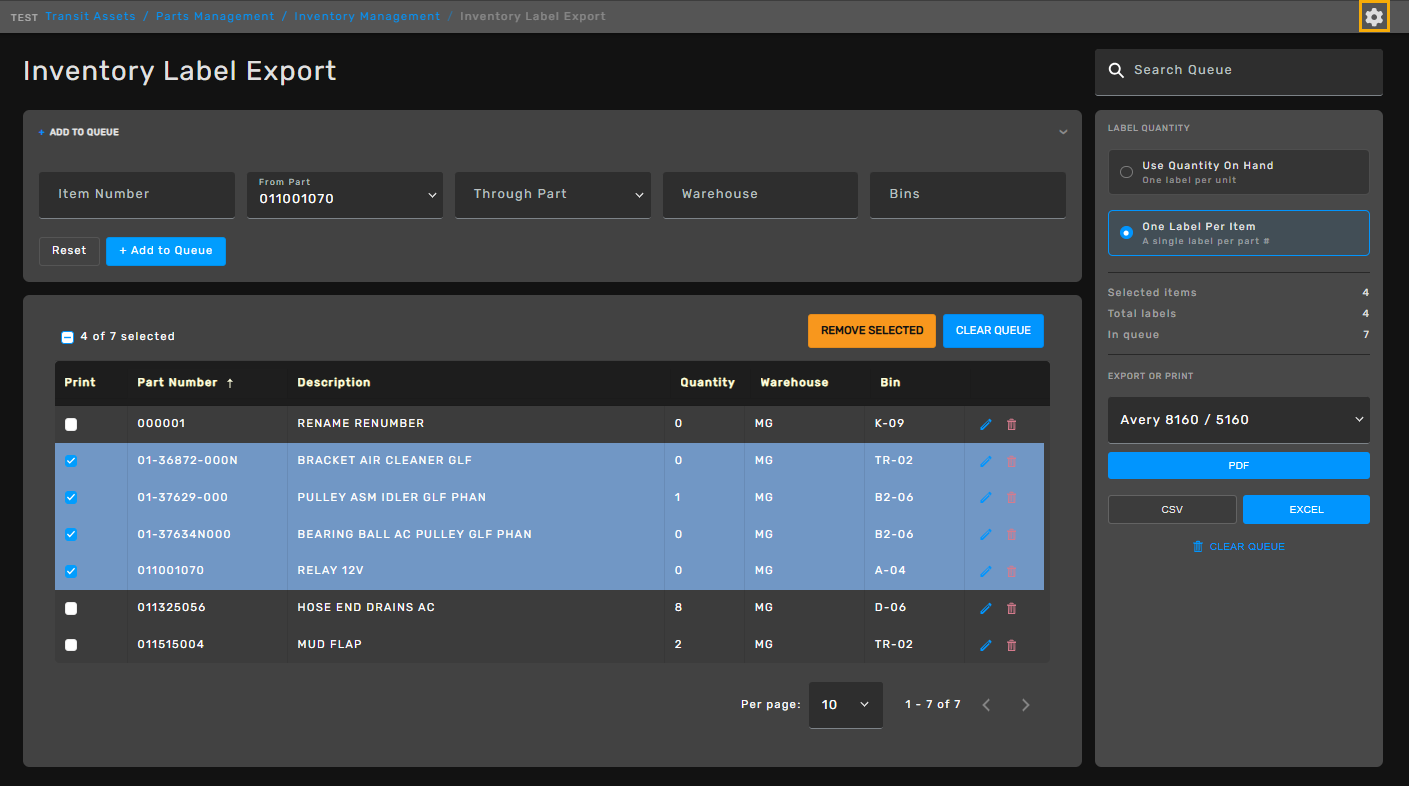Uncheck the print box for 01-37629-000
The image size is (1409, 786).
[71, 498]
